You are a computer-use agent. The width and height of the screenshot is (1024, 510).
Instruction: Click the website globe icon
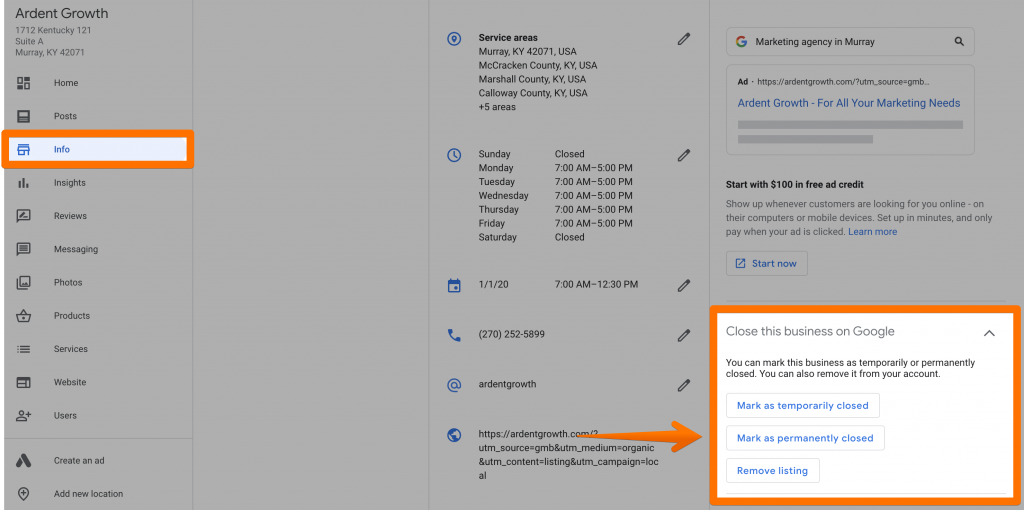[454, 435]
